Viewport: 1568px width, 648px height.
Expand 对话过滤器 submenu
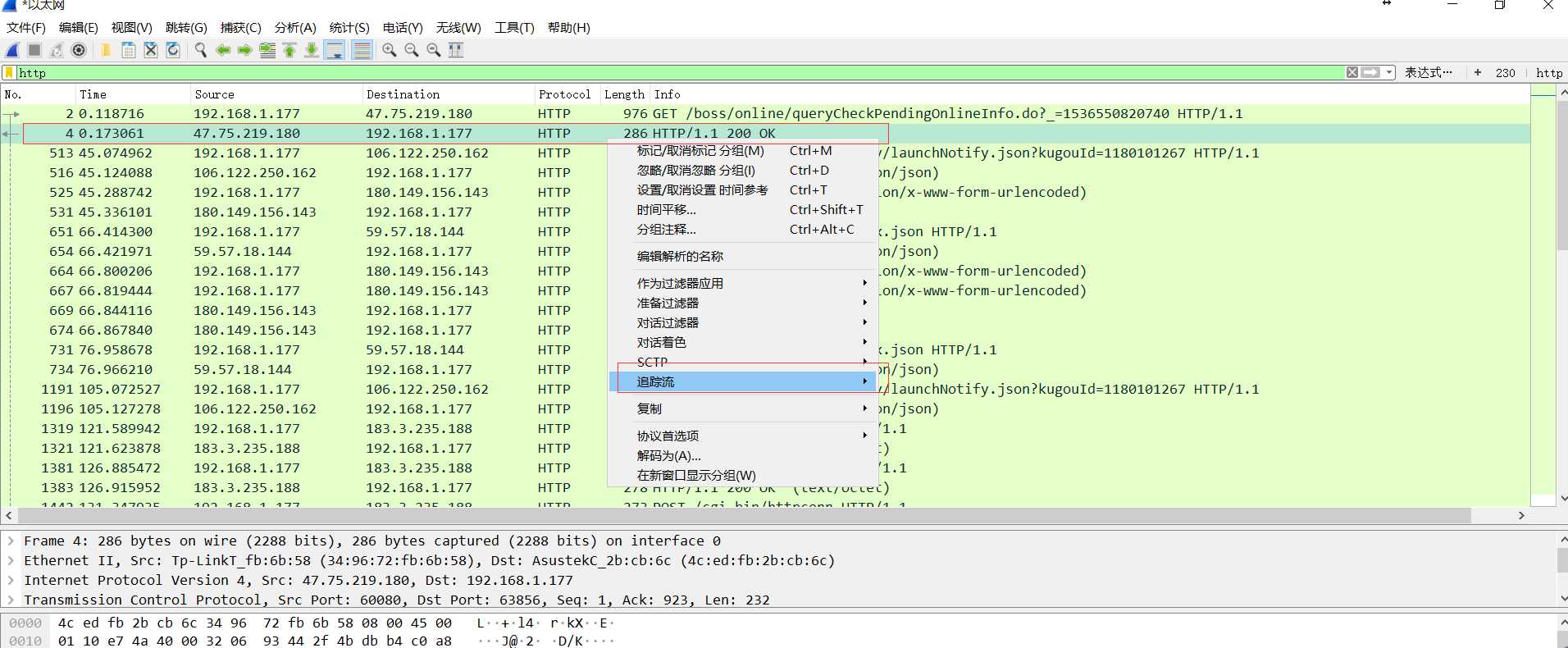click(x=743, y=322)
